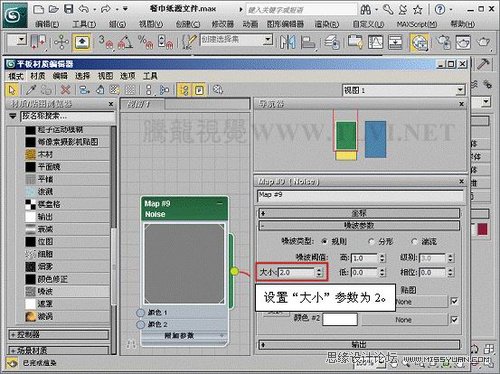The width and height of the screenshot is (500, 374).
Task: Click the Mirror tool icon in main toolbar
Action: [287, 42]
